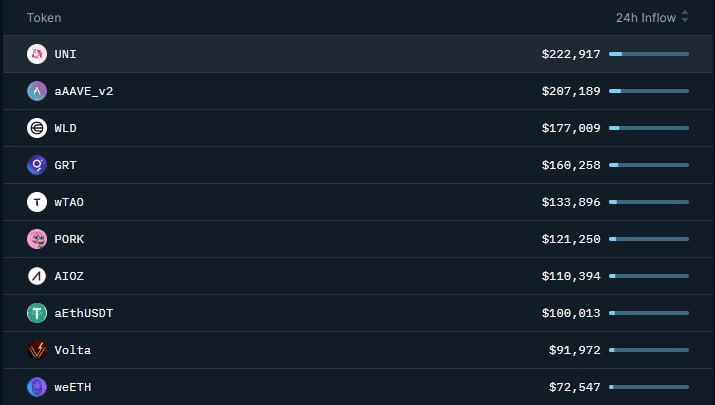Open the Volta token name link

coord(72,350)
